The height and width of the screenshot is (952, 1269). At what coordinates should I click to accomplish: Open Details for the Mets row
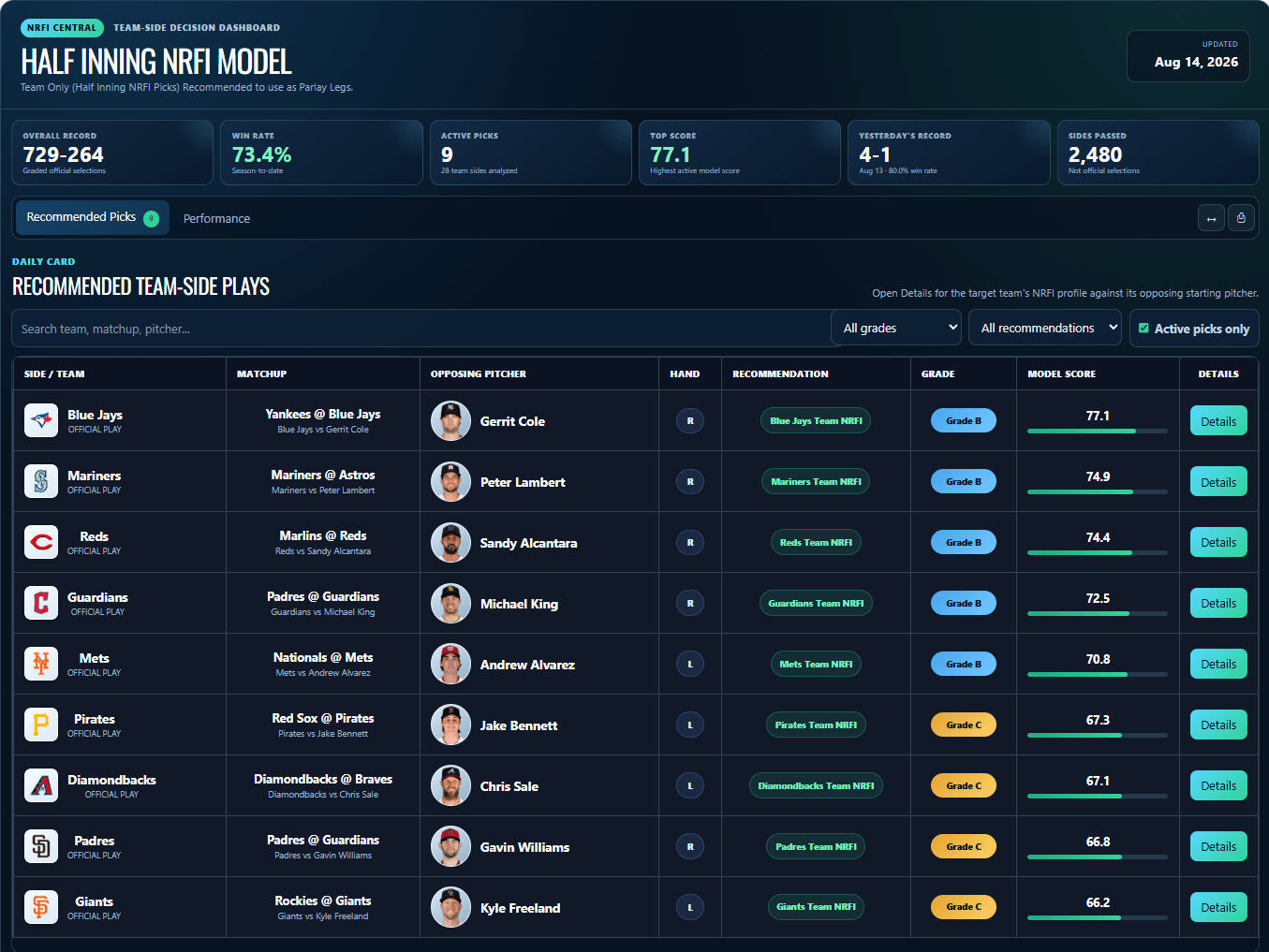pyautogui.click(x=1218, y=664)
